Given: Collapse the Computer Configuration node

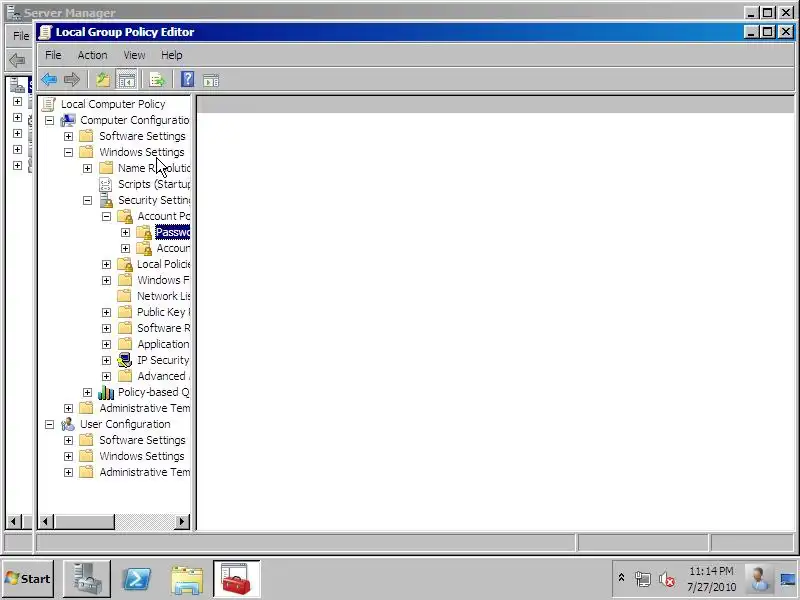Looking at the screenshot, I should [x=49, y=120].
